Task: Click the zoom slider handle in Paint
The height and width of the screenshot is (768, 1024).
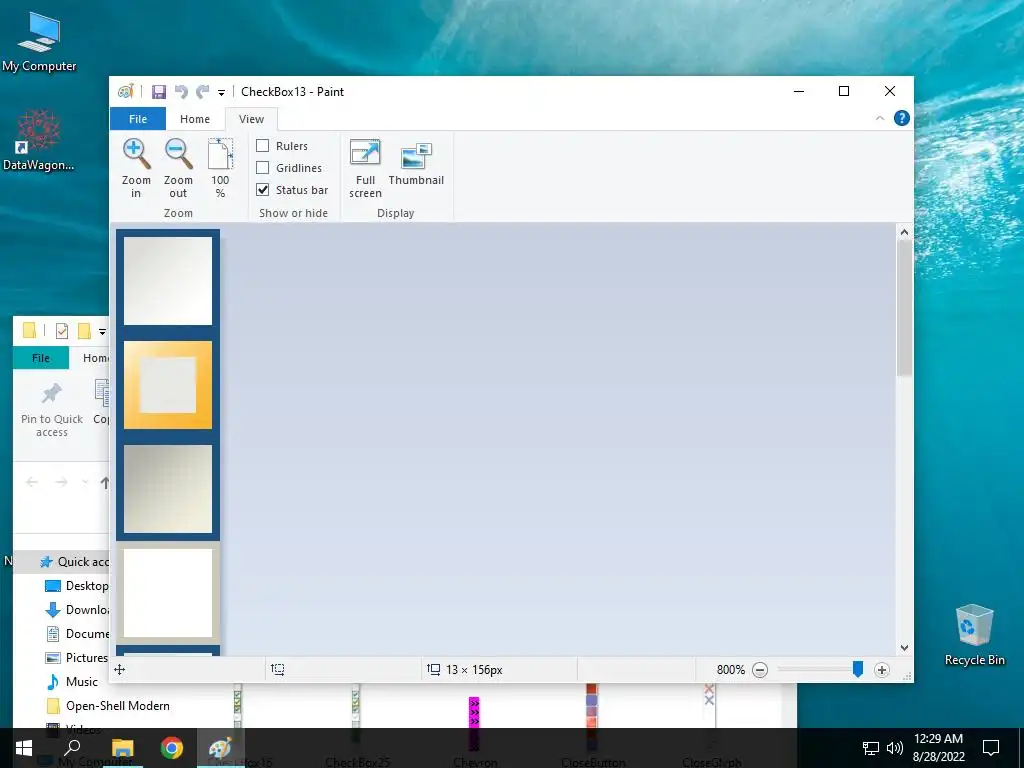Action: tap(858, 669)
